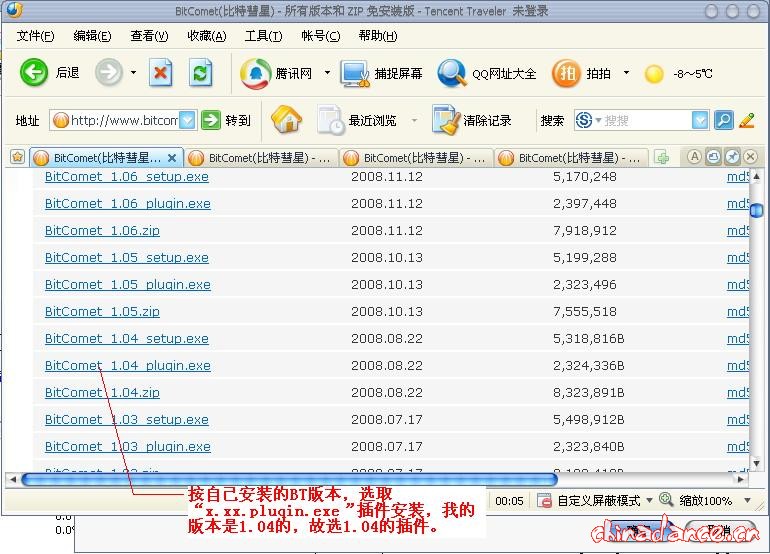Screen dimensions: 770x554
Task: Expand the 自定义屏蔽模式 dropdown
Action: [x=648, y=500]
